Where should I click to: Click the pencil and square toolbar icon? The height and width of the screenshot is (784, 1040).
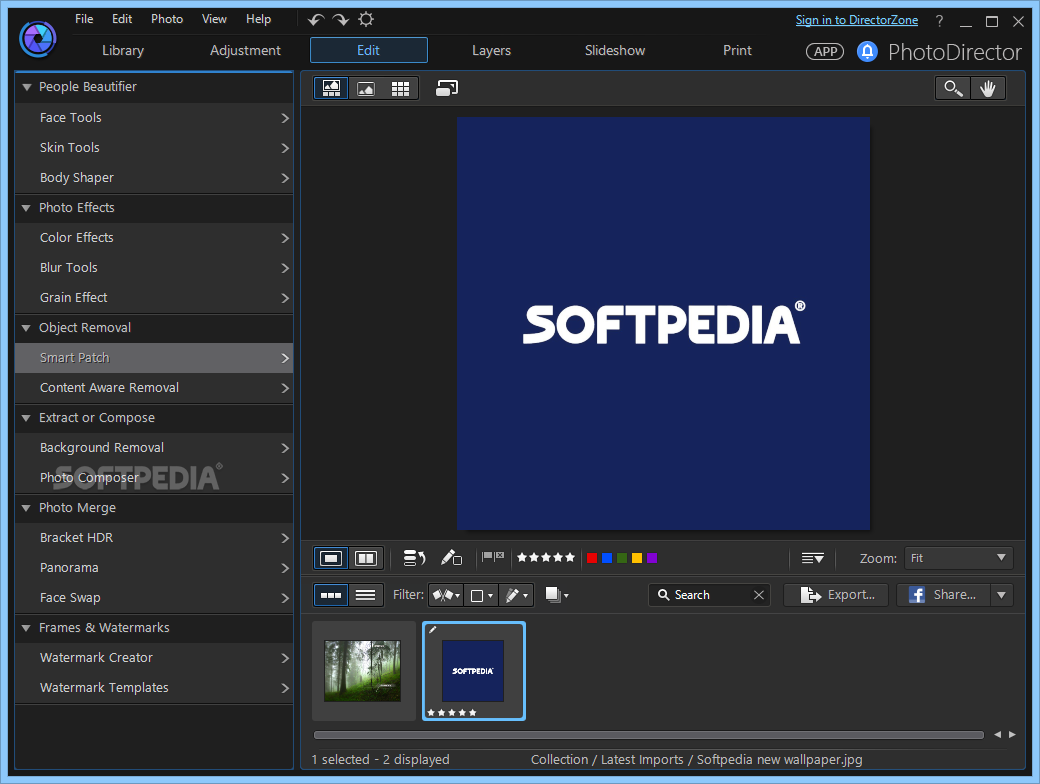click(x=451, y=558)
